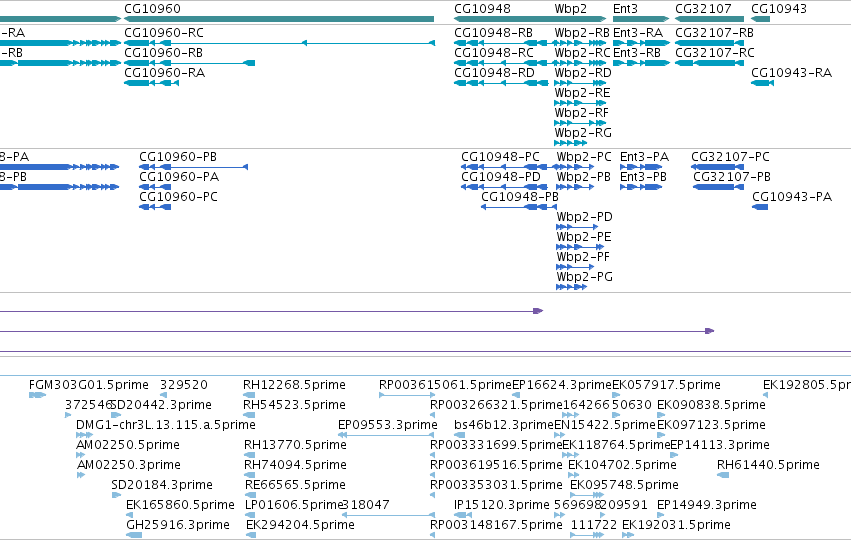Click EST RH13770.5prime
Image resolution: width=851 pixels, height=540 pixels.
(296, 445)
